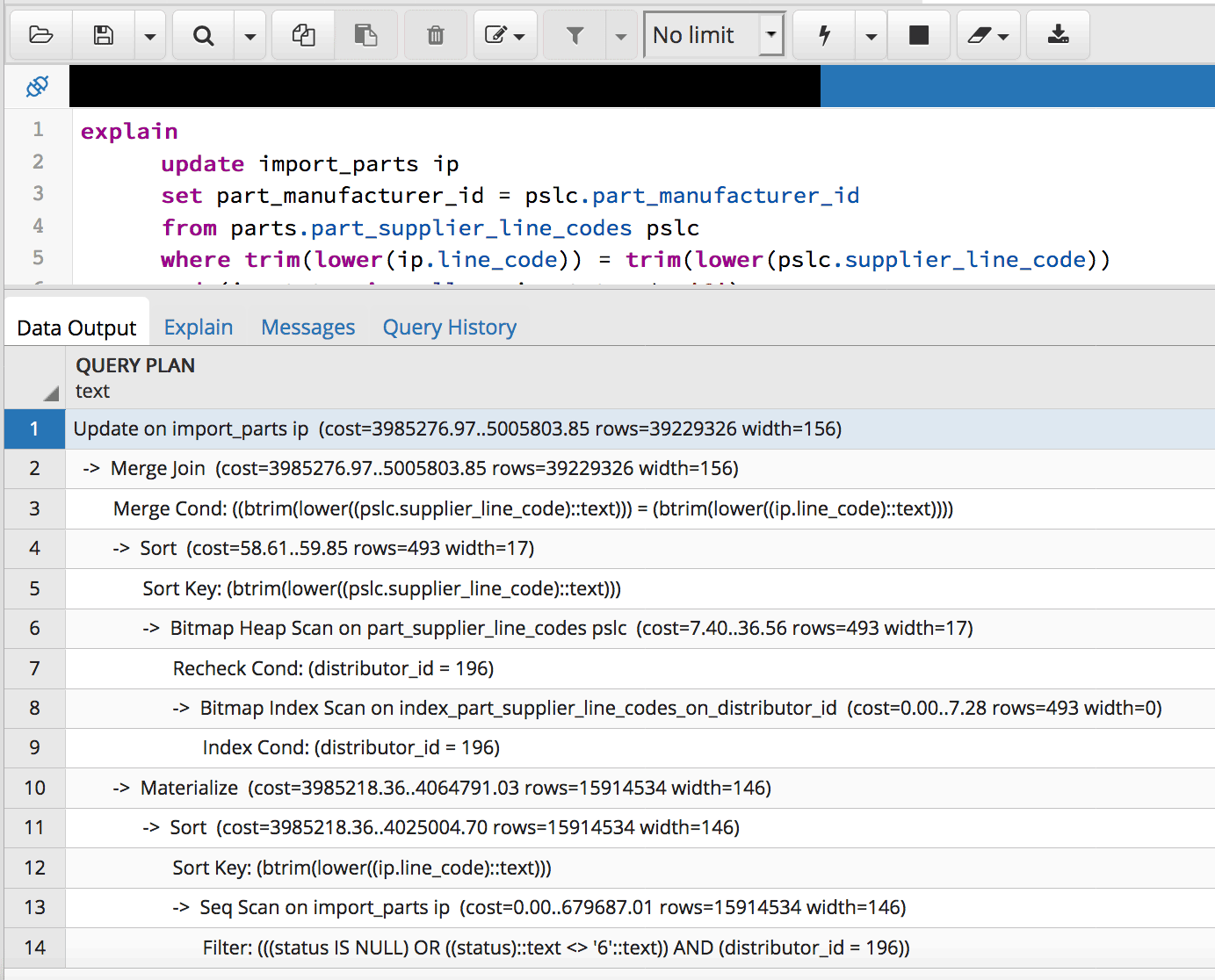Expand the find options dropdown arrow
The image size is (1215, 980).
[250, 35]
